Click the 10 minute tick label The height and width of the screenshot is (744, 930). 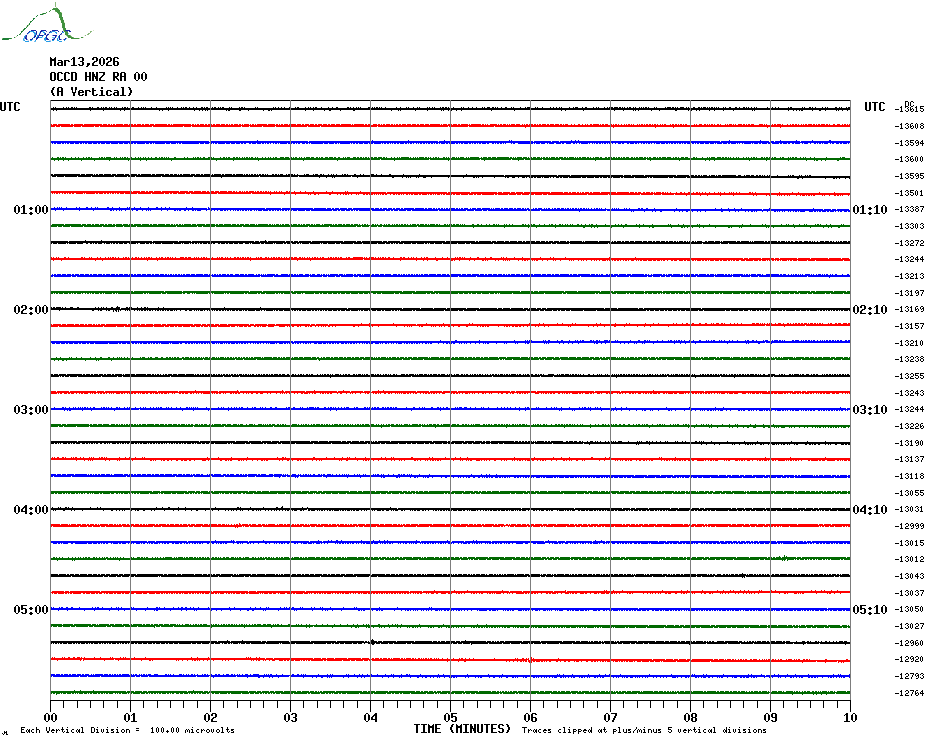[x=849, y=717]
